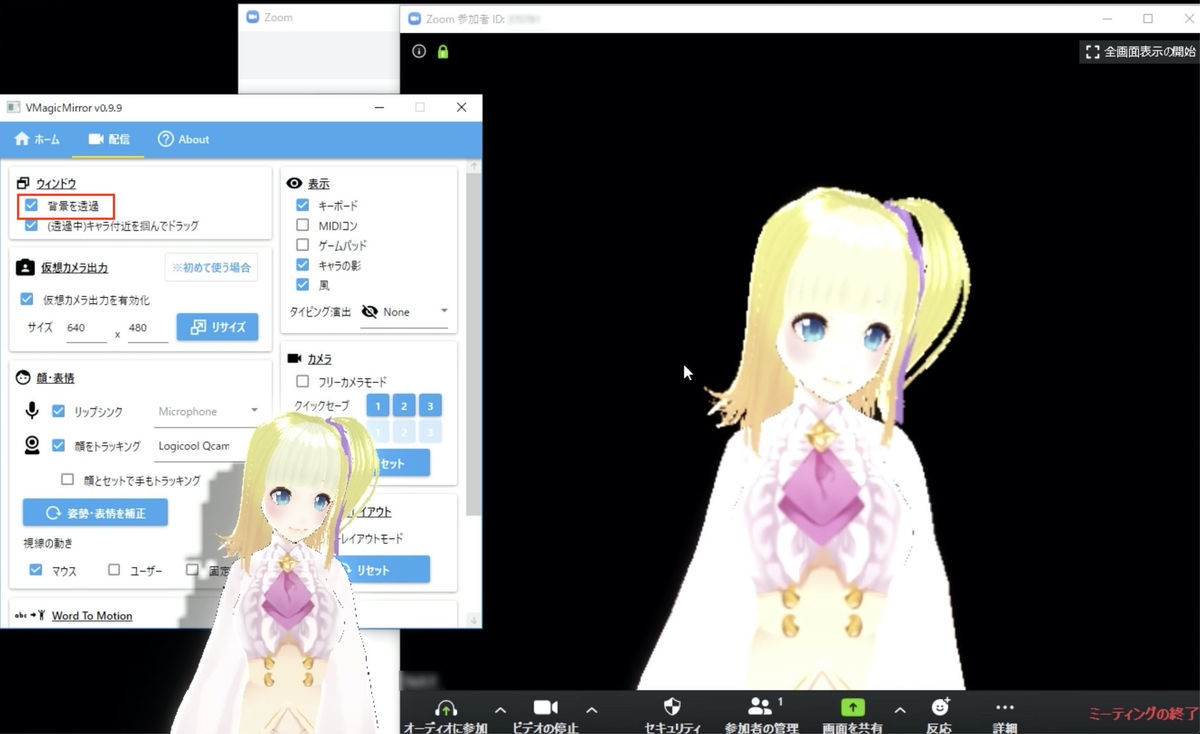Viewport: 1200px width, 734px height.
Task: Enable 顔とセットで手もトラッキング
Action: pos(68,479)
